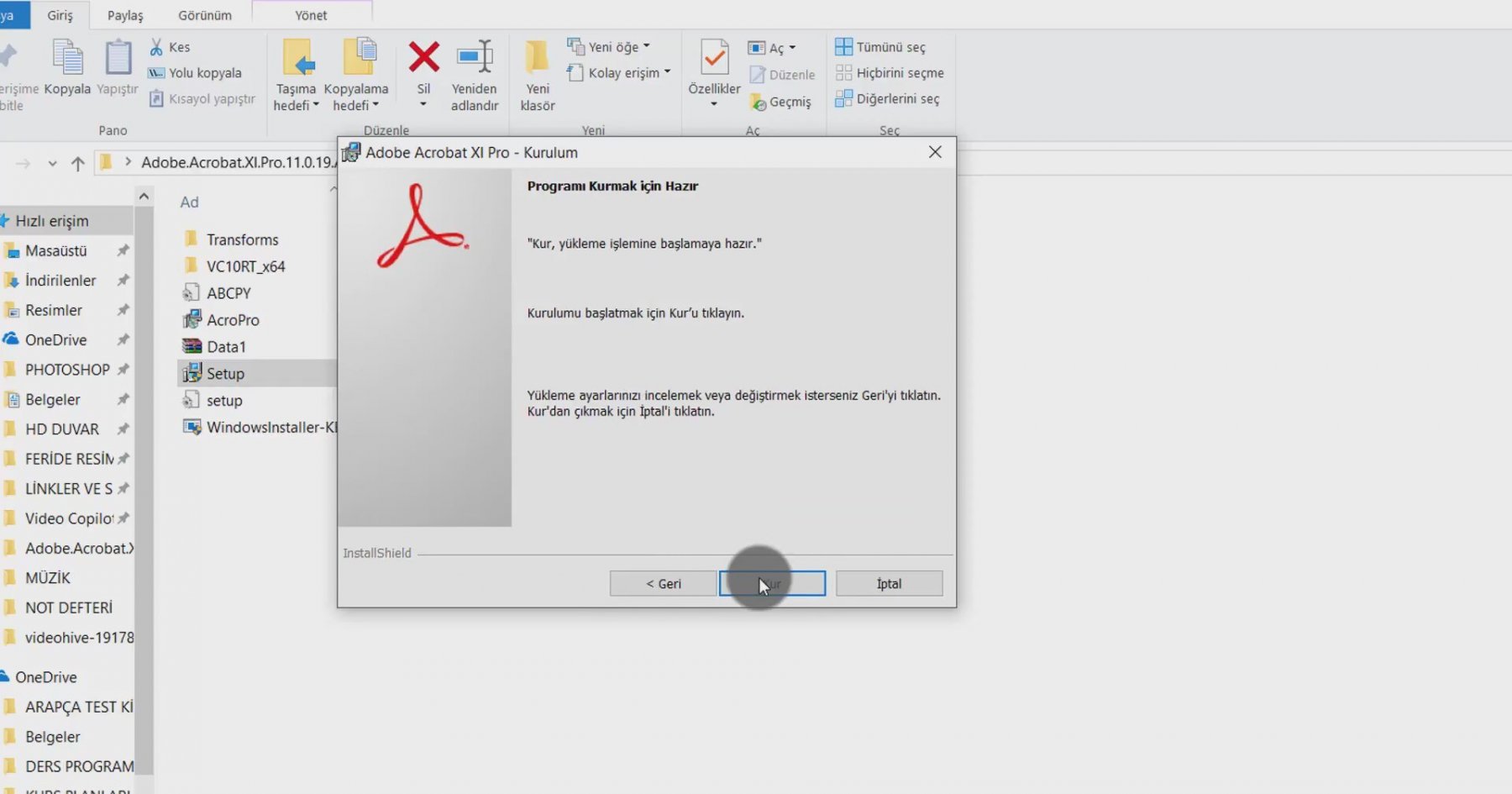Open the Aç dropdown in ribbon

coord(772,48)
